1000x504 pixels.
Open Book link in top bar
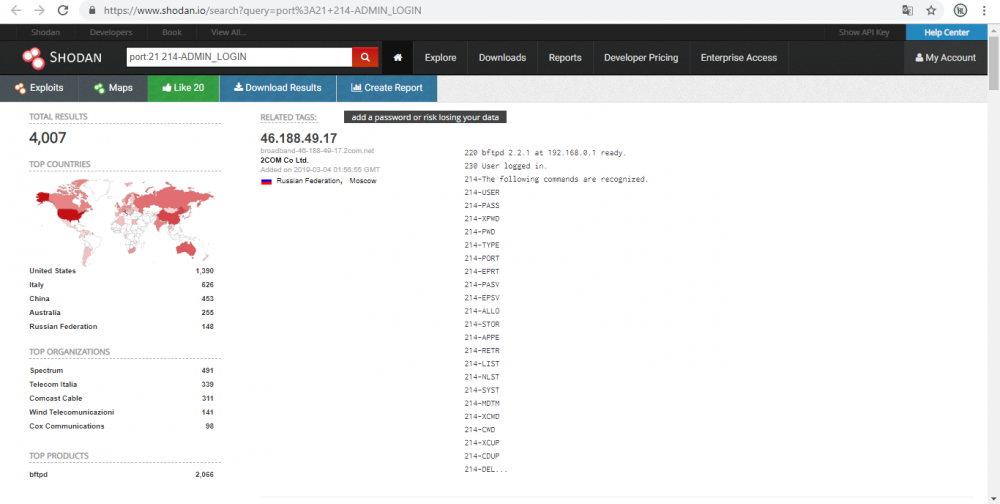click(172, 33)
